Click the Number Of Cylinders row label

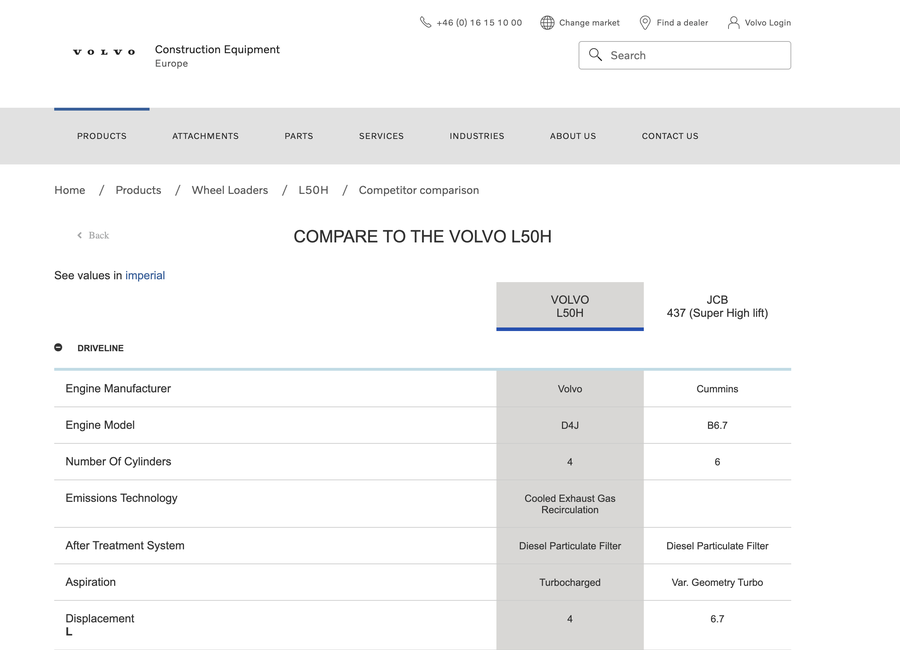click(118, 462)
